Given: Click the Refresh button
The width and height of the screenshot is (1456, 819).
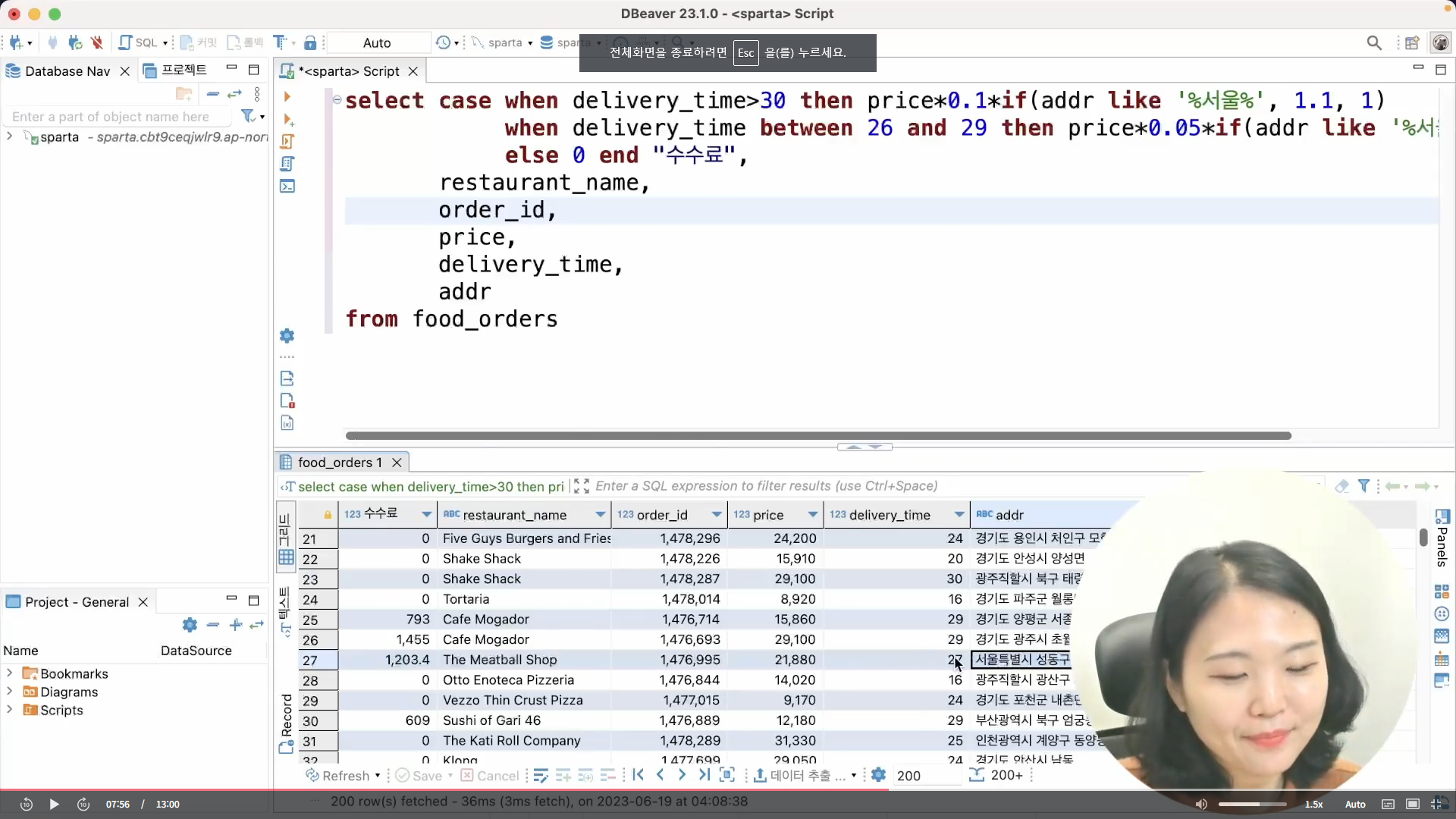Looking at the screenshot, I should [342, 776].
